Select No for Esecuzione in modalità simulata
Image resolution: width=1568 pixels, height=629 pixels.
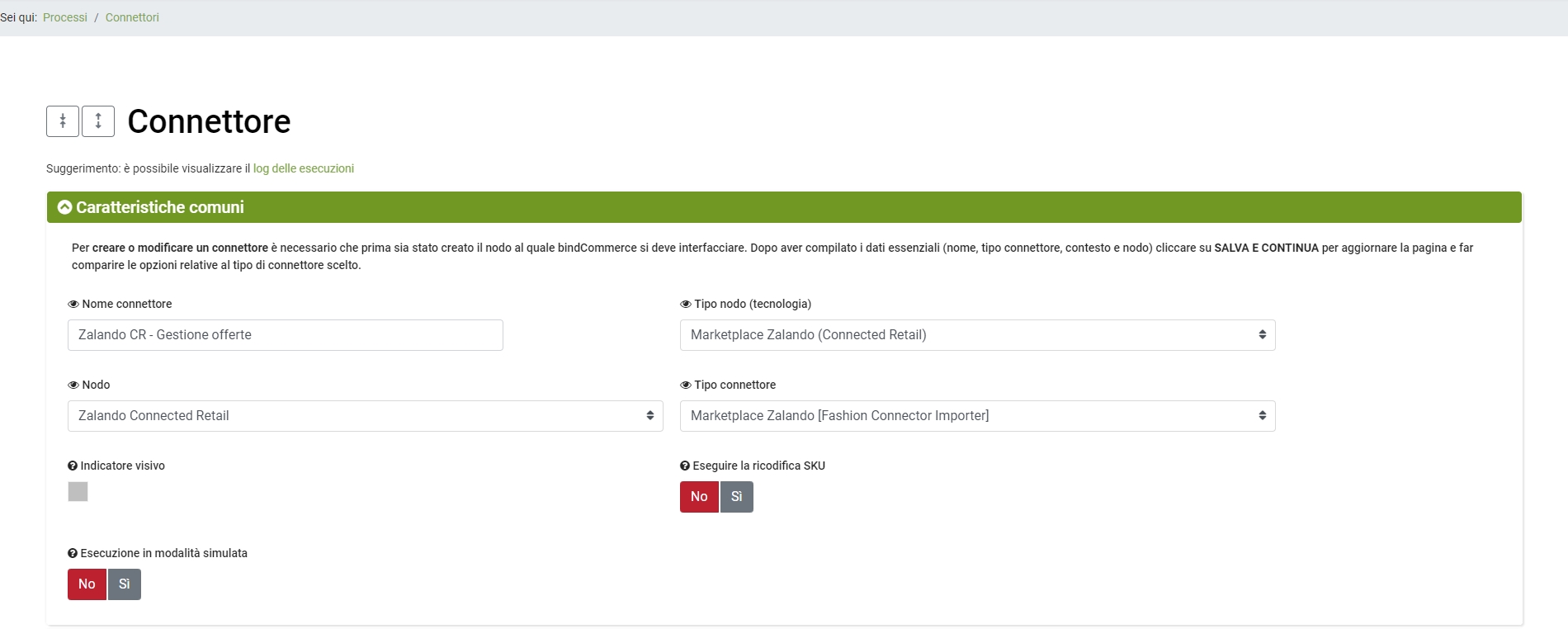[87, 584]
